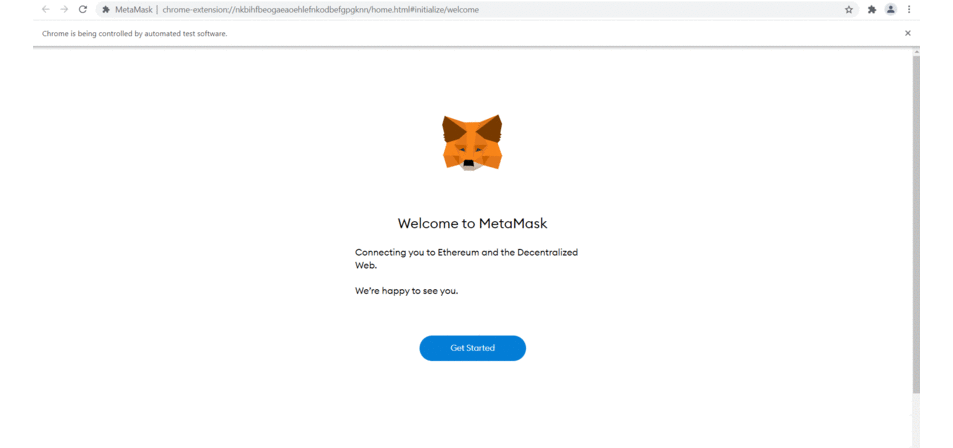This screenshot has width=953, height=448.
Task: Open the Extensions puzzle icon in toolbar
Action: click(872, 9)
